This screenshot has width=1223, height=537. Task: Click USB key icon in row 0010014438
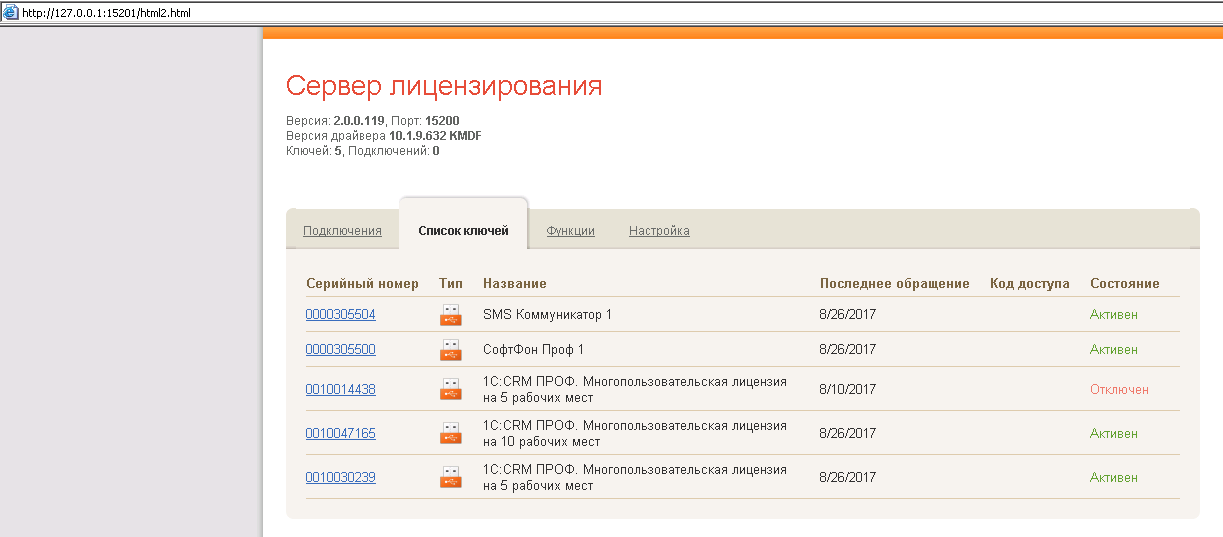pos(451,390)
